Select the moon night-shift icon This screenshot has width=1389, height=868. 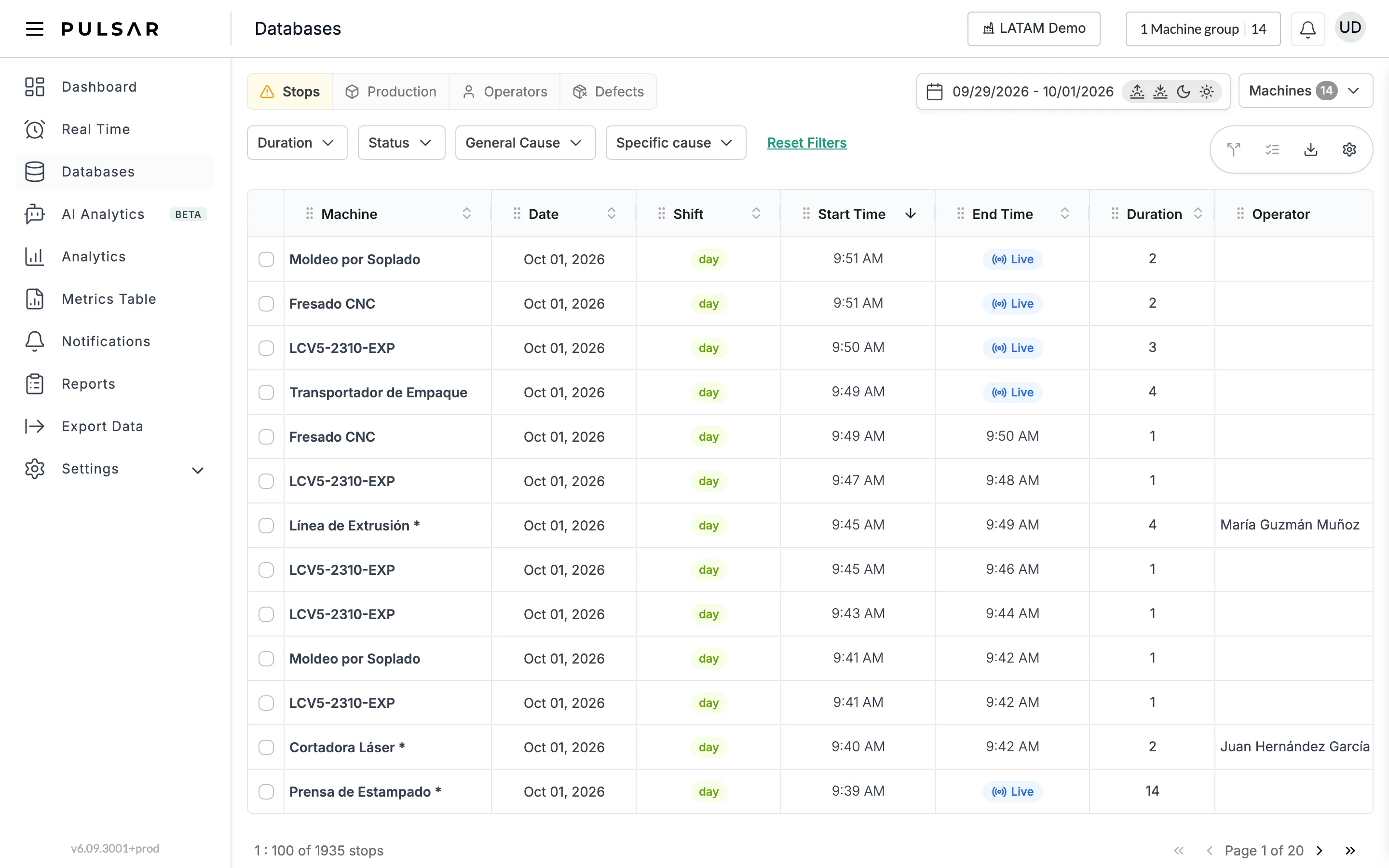tap(1184, 92)
